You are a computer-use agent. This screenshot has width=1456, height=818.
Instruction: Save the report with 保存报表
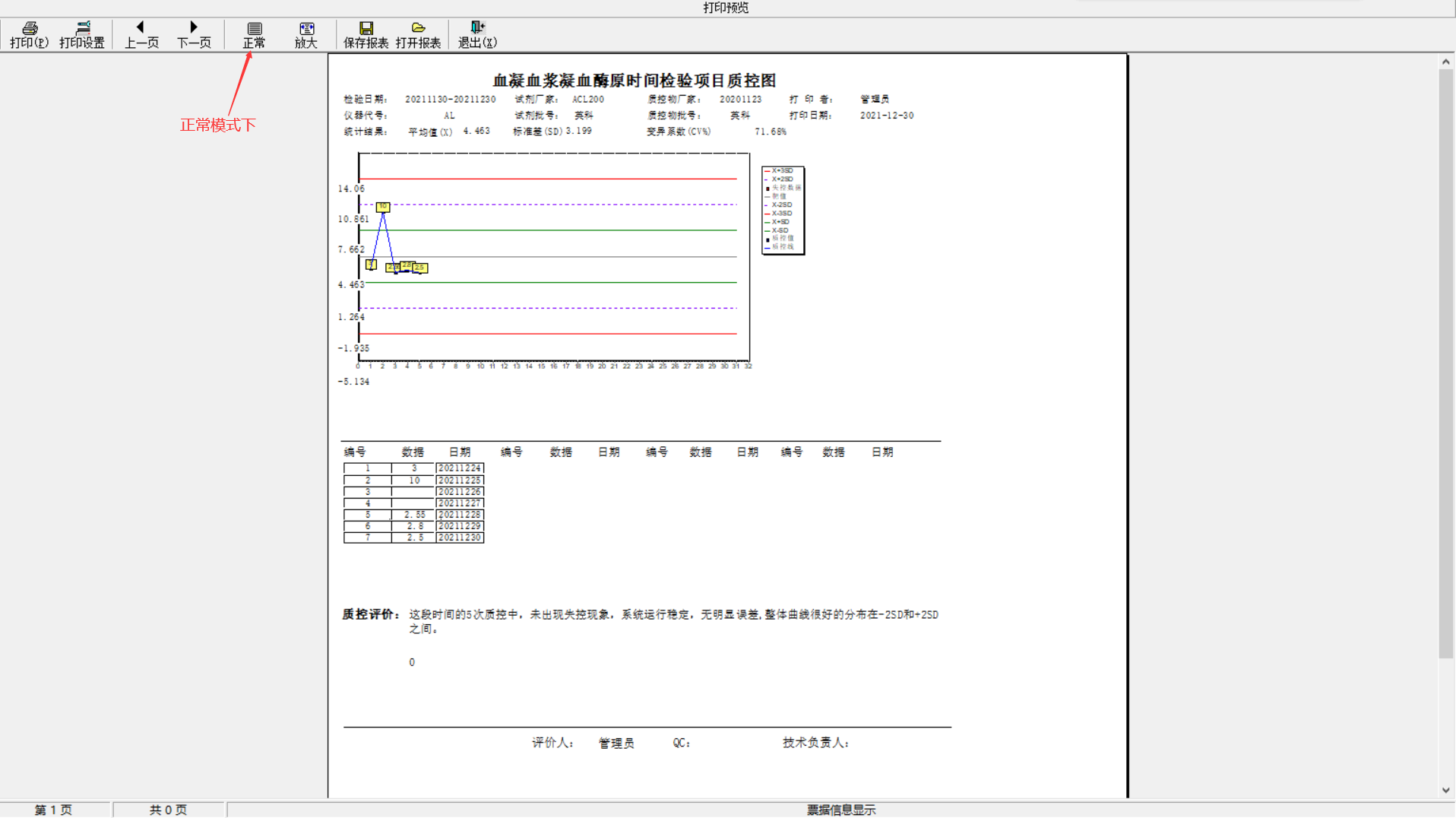click(366, 35)
